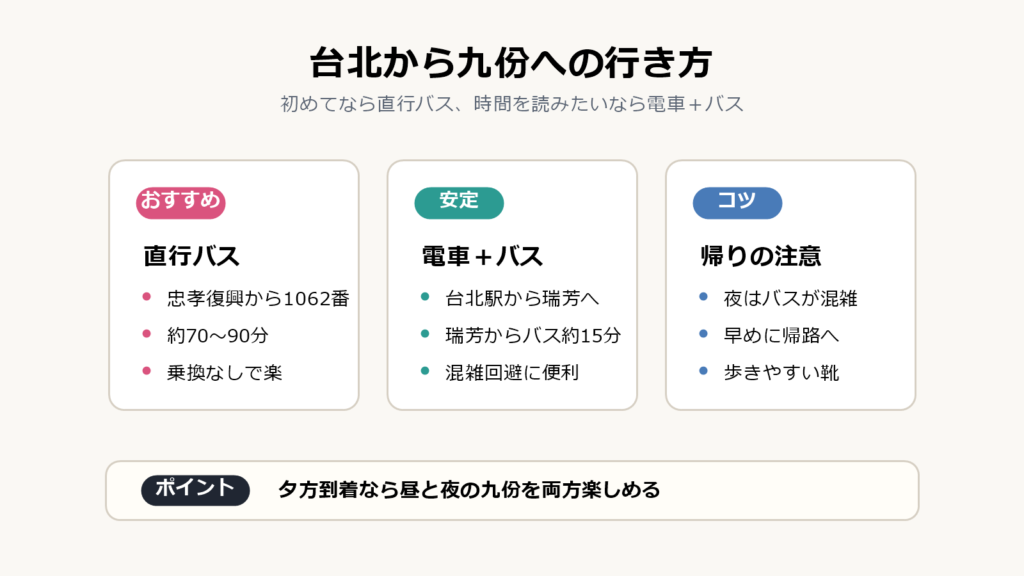Click the blue コツ badge
1024x576 pixels.
click(x=737, y=202)
